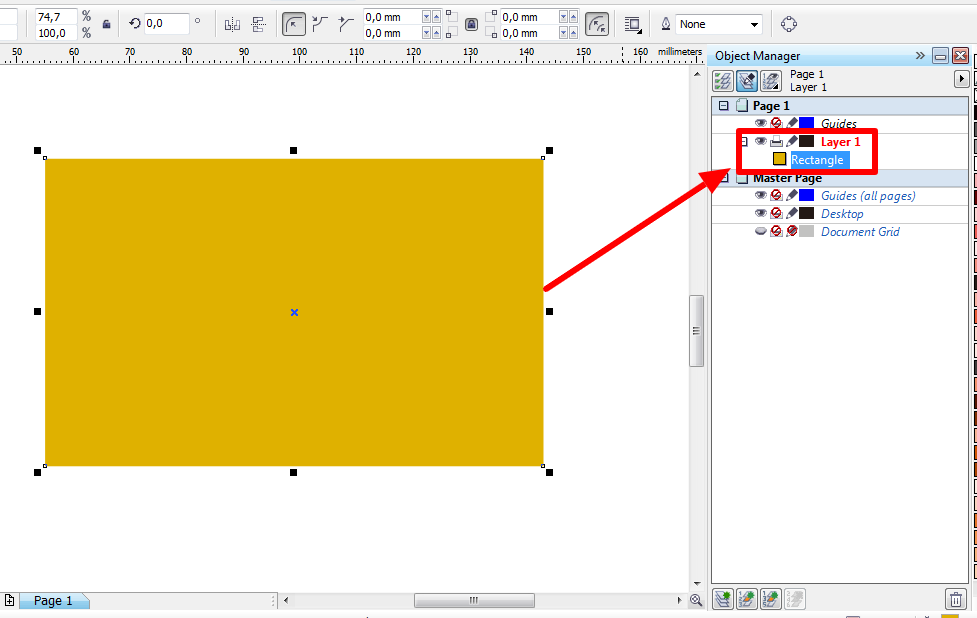This screenshot has height=618, width=977.
Task: Click the blue Guides layer color swatch
Action: click(x=806, y=123)
